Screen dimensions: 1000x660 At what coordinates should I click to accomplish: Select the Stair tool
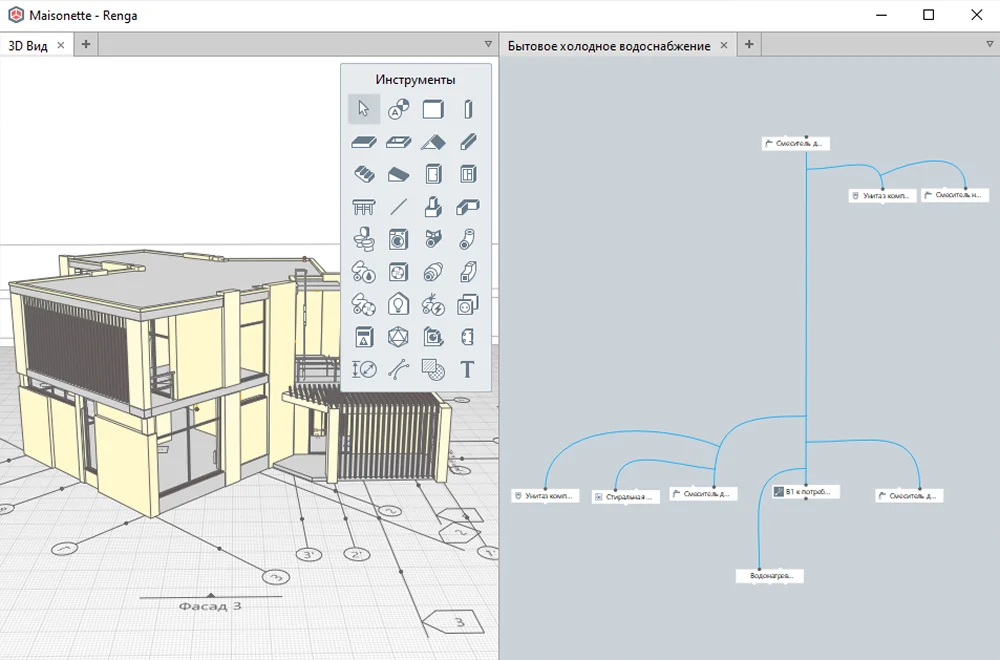pyautogui.click(x=364, y=174)
